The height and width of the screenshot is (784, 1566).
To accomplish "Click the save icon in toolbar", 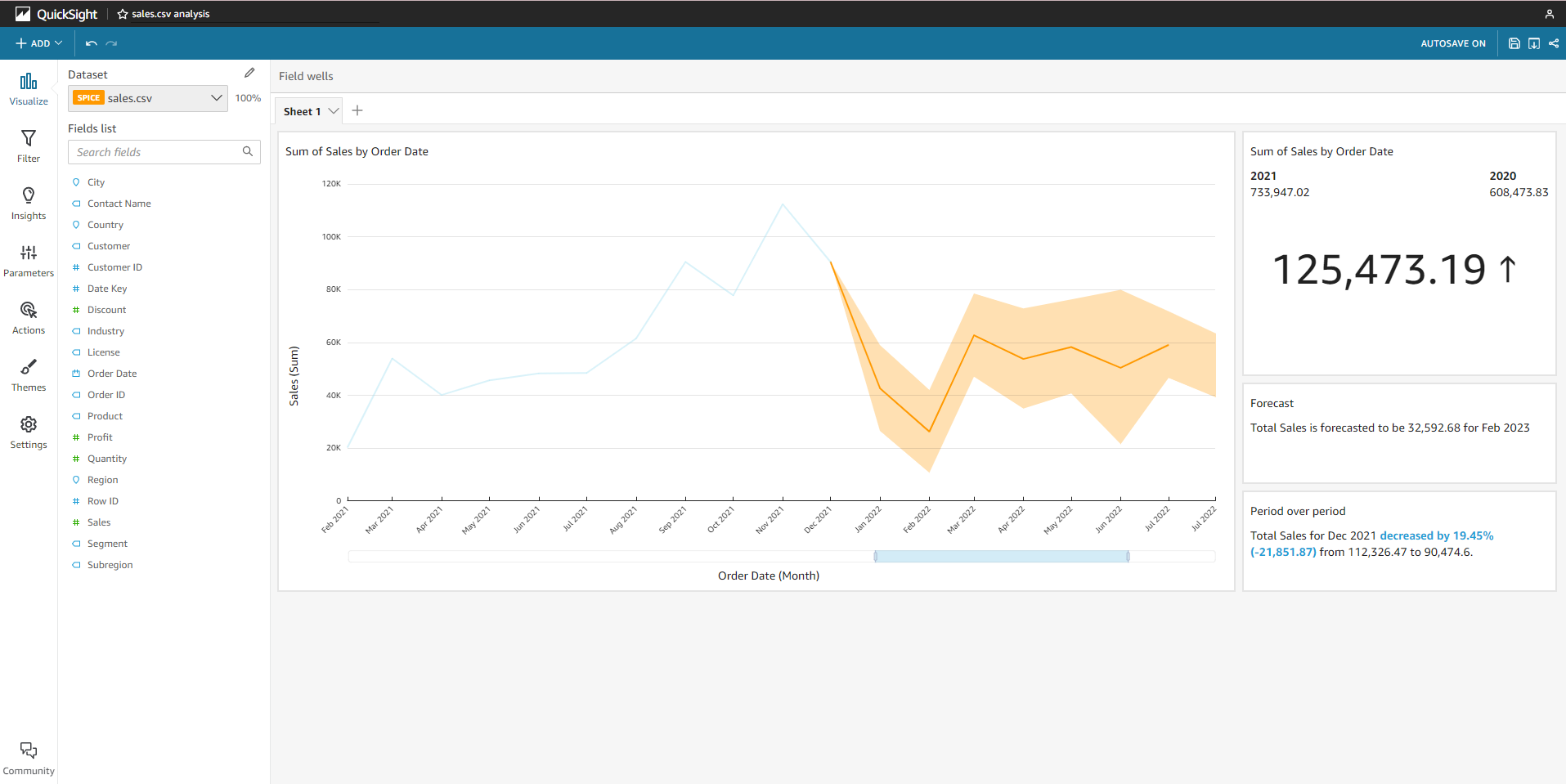I will pos(1514,43).
